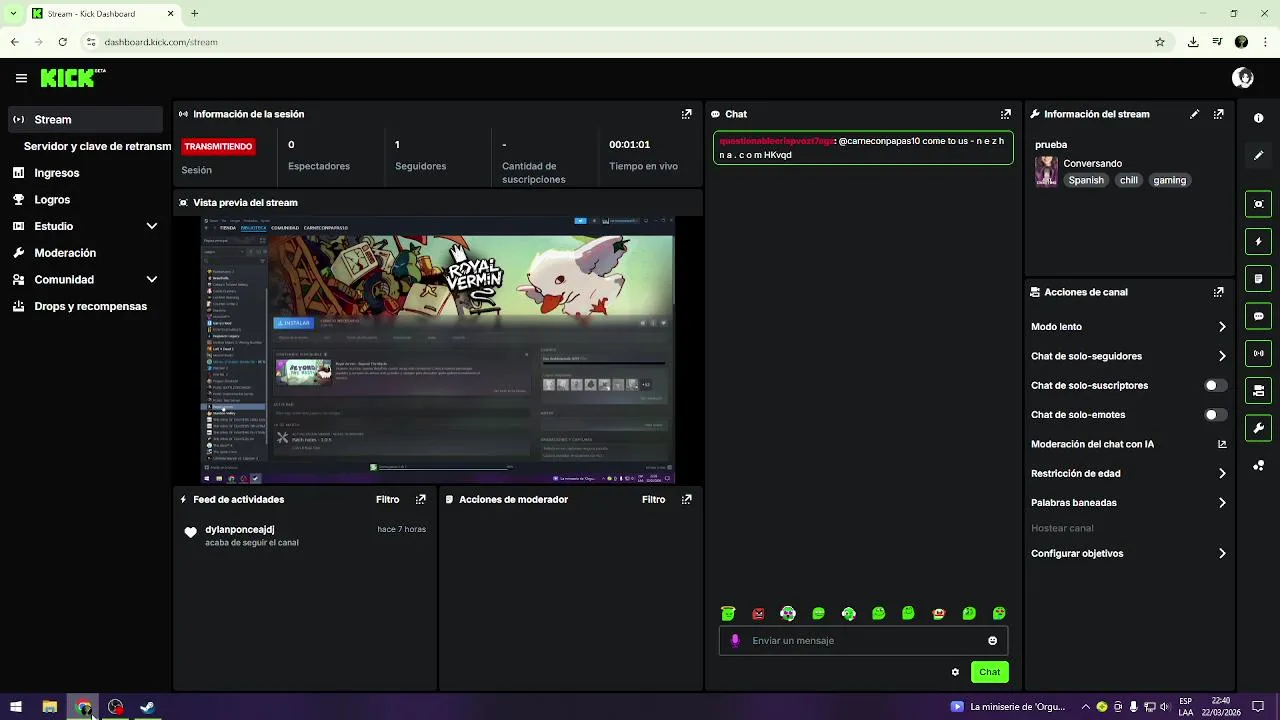Pop out the Acciones de canal panel
Image resolution: width=1280 pixels, height=720 pixels.
coord(1218,292)
